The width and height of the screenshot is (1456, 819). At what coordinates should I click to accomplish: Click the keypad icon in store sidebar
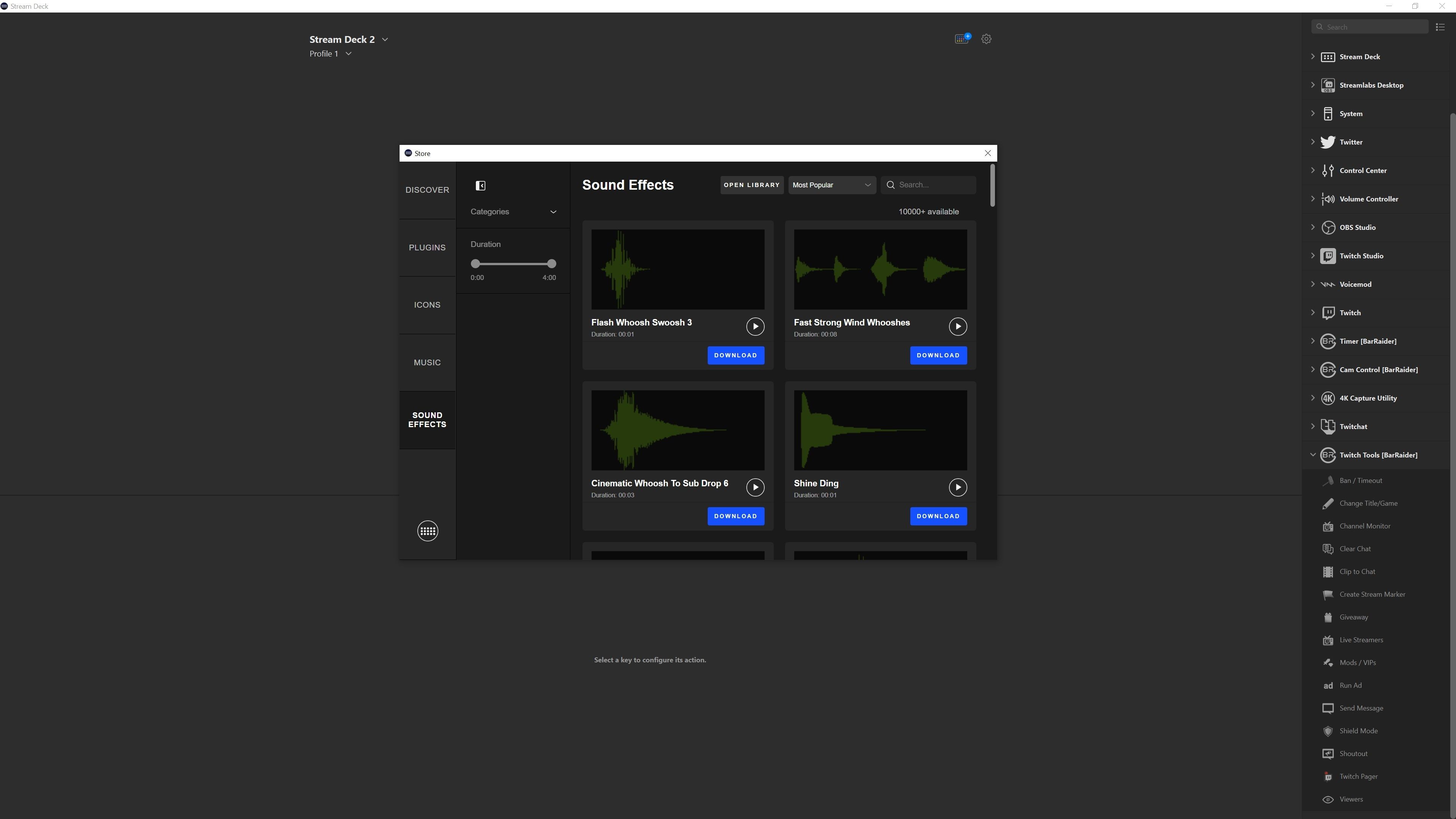tap(427, 531)
